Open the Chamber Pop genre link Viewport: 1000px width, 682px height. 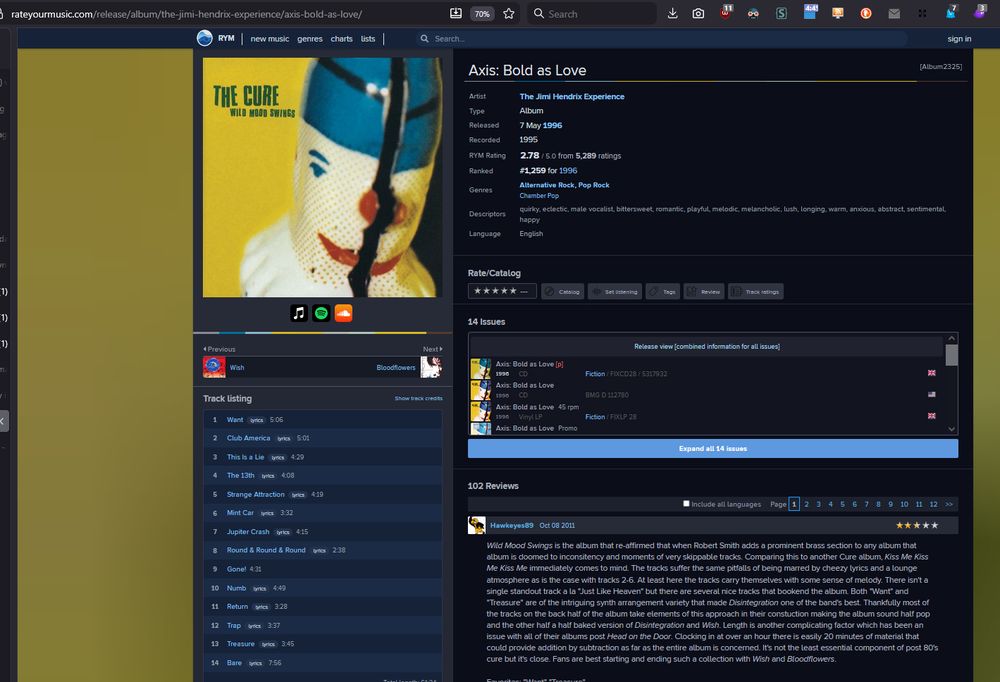coord(539,196)
